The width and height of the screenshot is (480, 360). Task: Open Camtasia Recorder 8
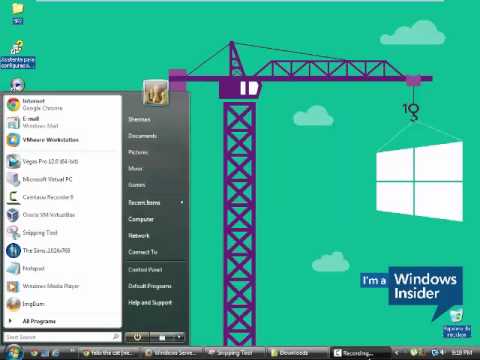coord(62,197)
